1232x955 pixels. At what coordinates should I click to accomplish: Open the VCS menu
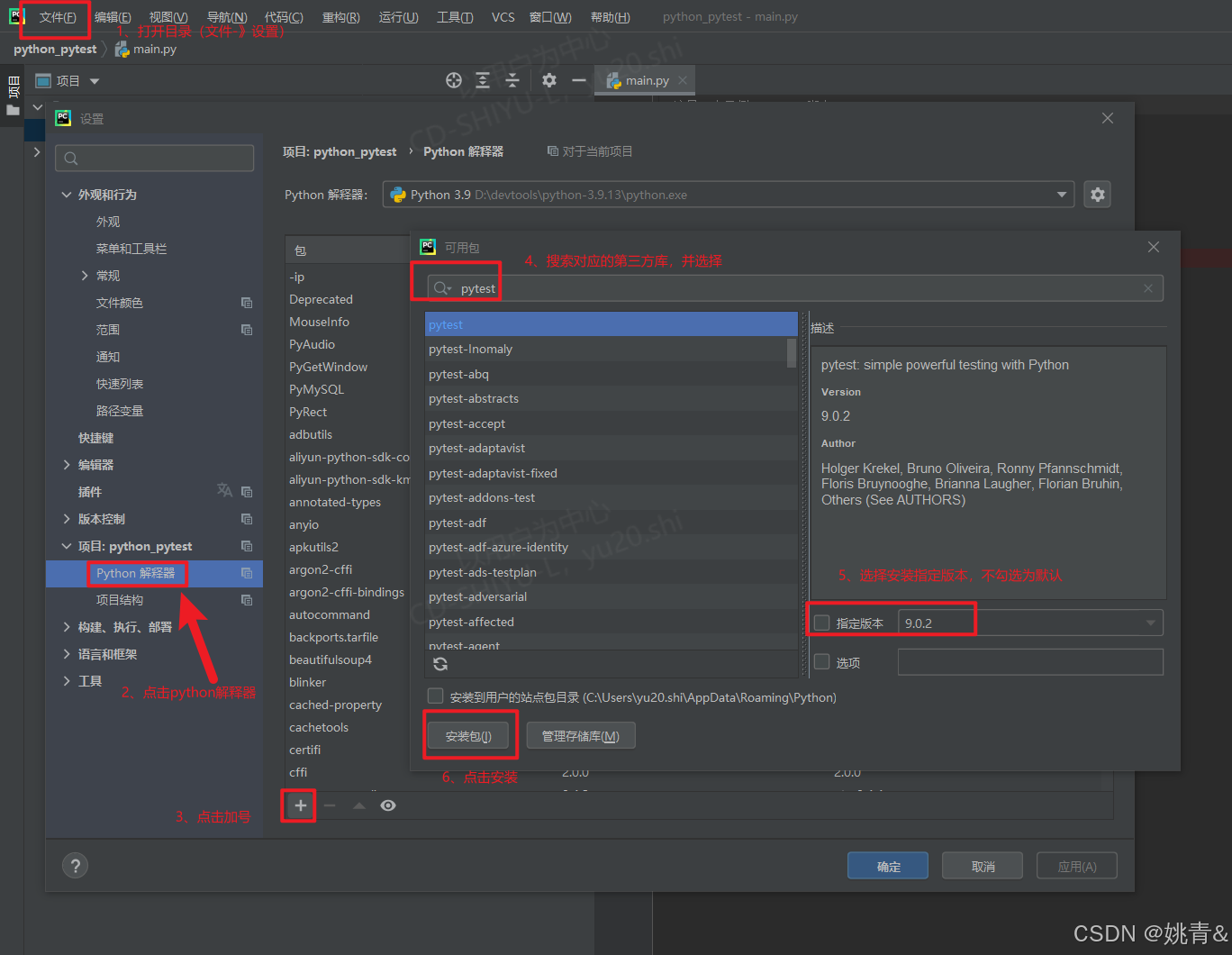point(503,17)
